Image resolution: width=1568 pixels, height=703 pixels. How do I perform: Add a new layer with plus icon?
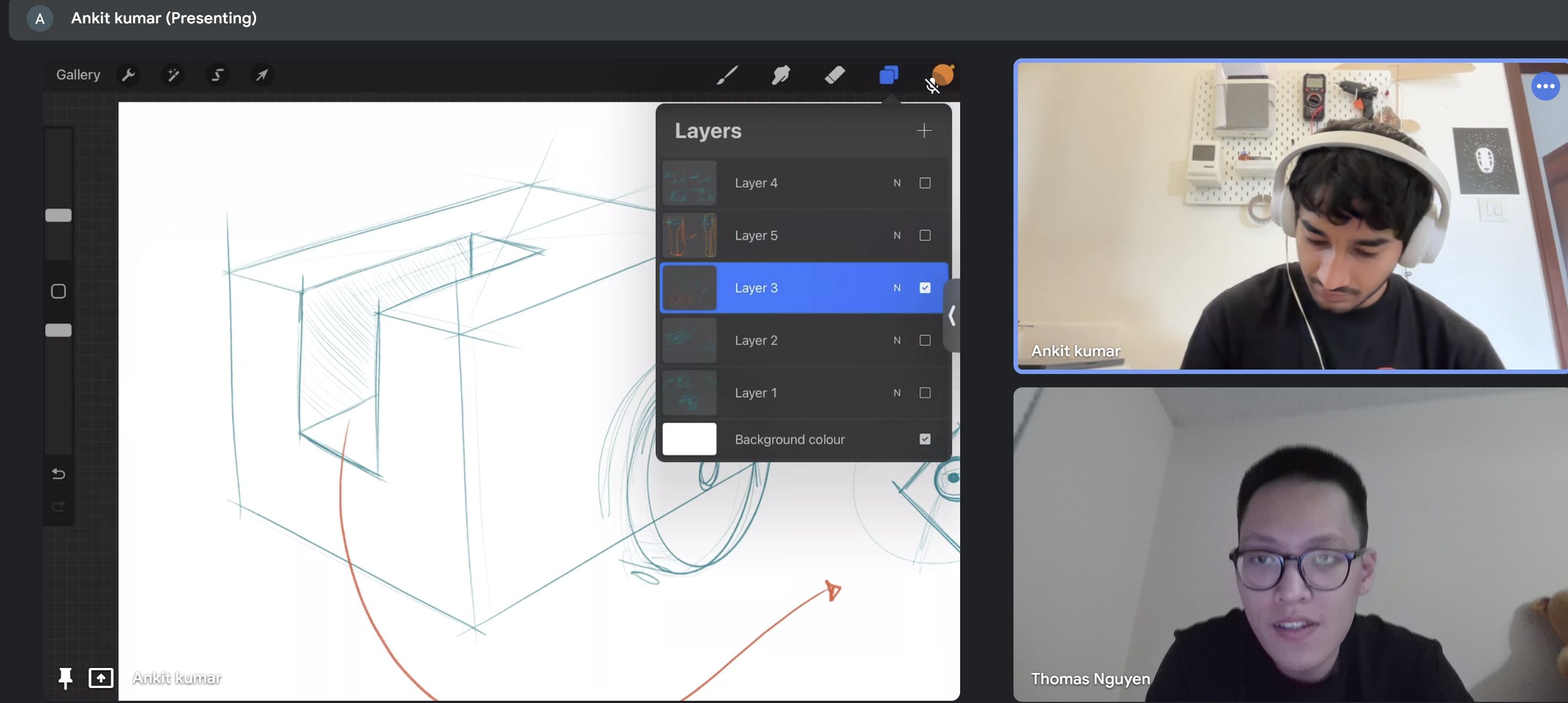coord(924,130)
